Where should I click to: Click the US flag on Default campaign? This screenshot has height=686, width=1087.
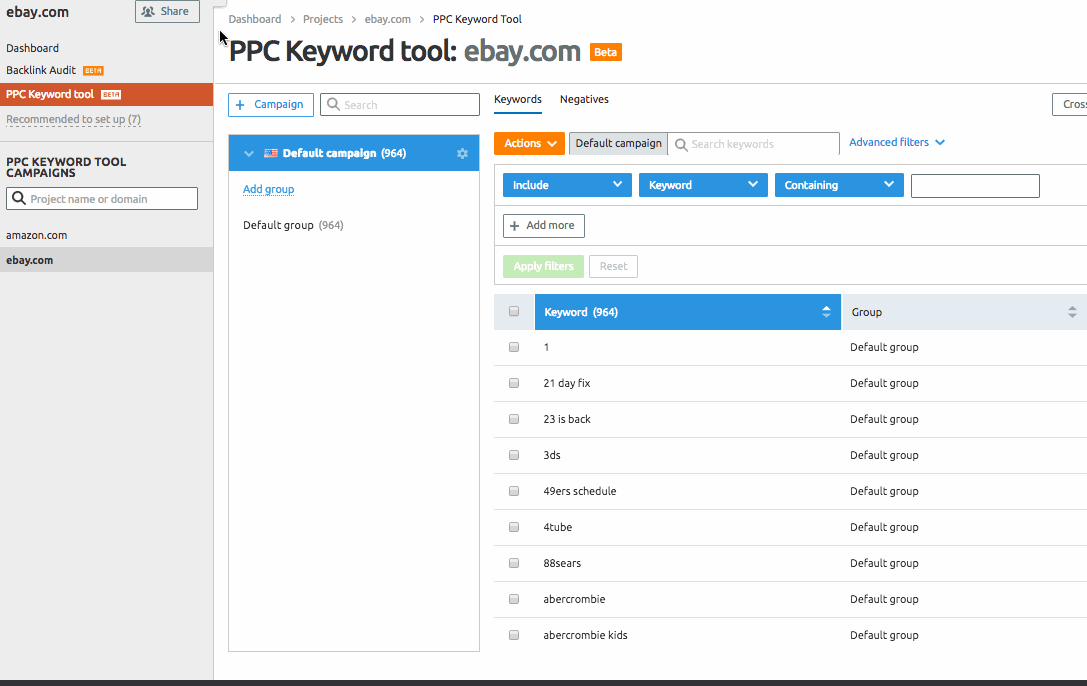[271, 153]
